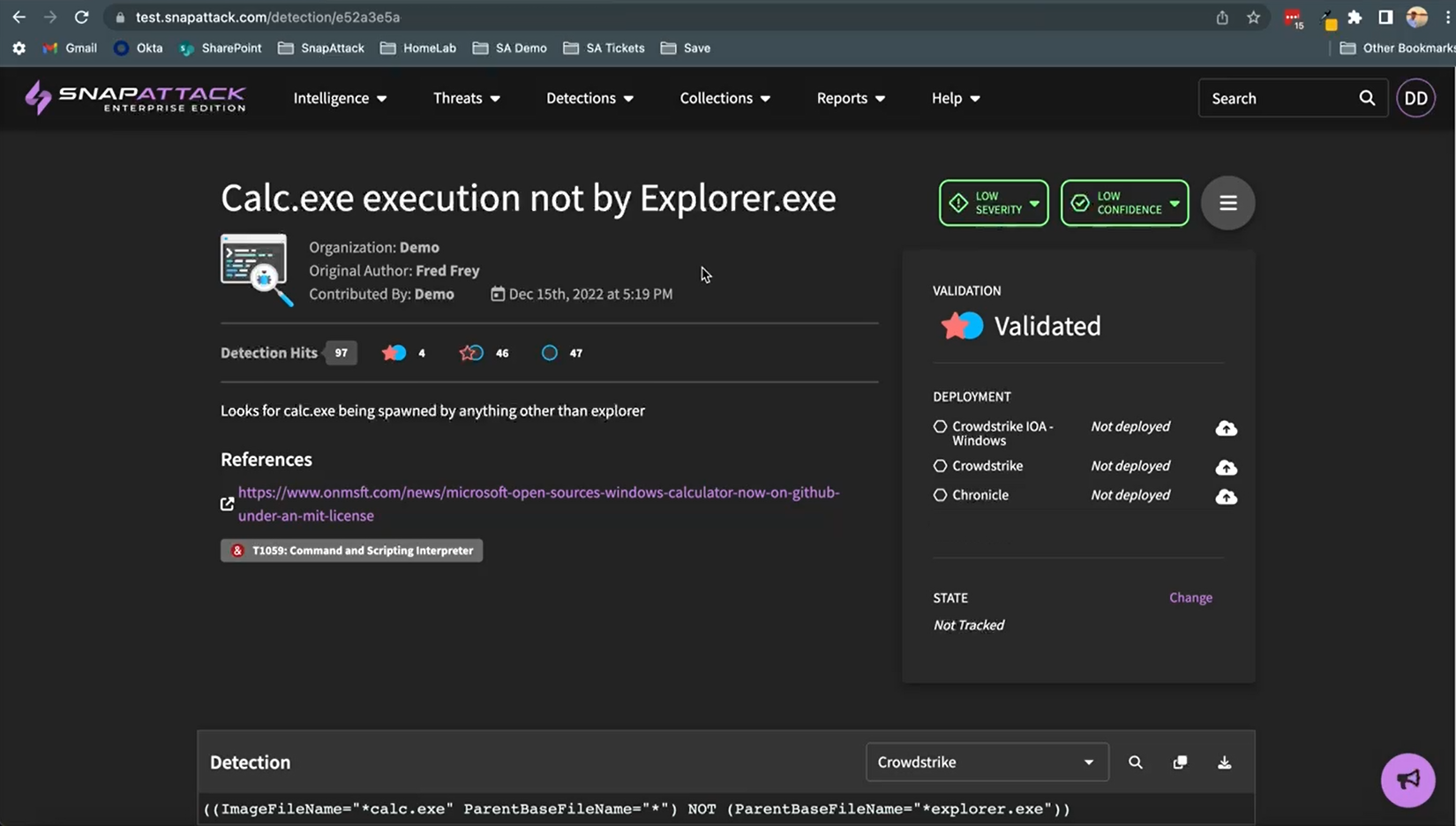Select the Crowdstrike deployment radio button
The height and width of the screenshot is (826, 1456).
click(940, 466)
